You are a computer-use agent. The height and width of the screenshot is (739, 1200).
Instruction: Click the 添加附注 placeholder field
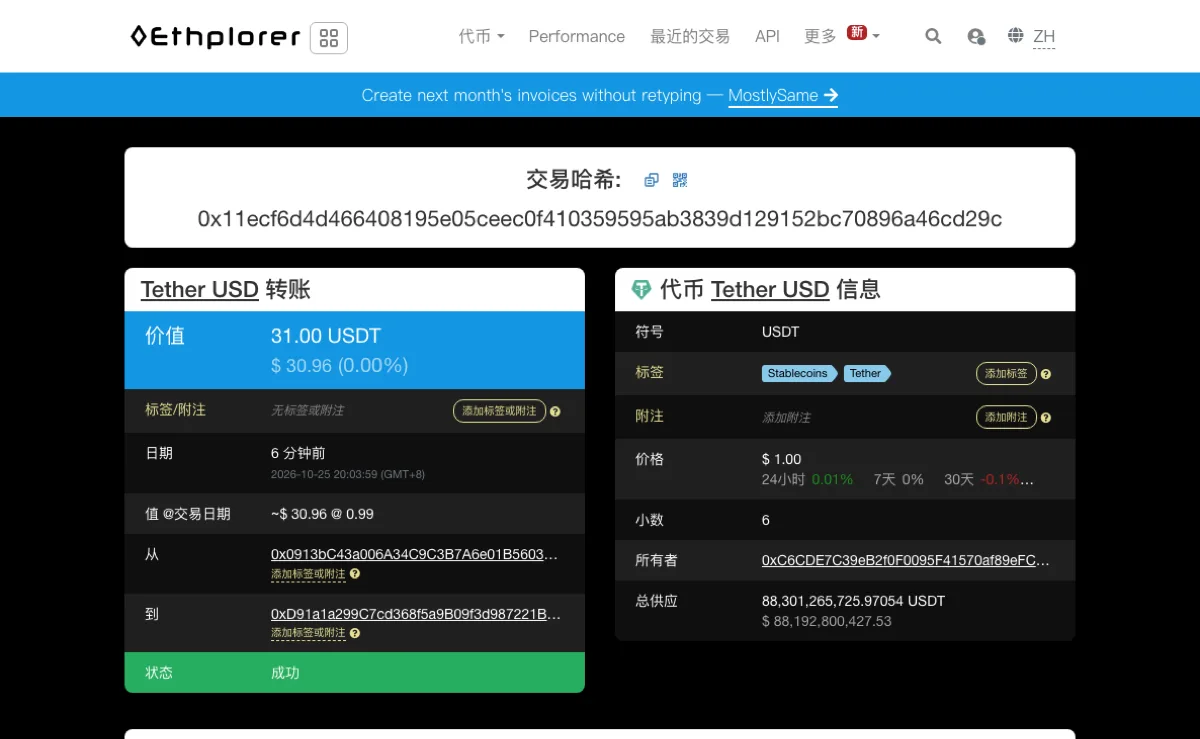[787, 417]
